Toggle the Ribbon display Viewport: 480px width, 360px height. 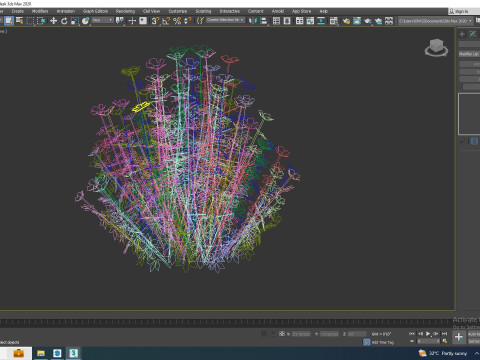(x=299, y=21)
